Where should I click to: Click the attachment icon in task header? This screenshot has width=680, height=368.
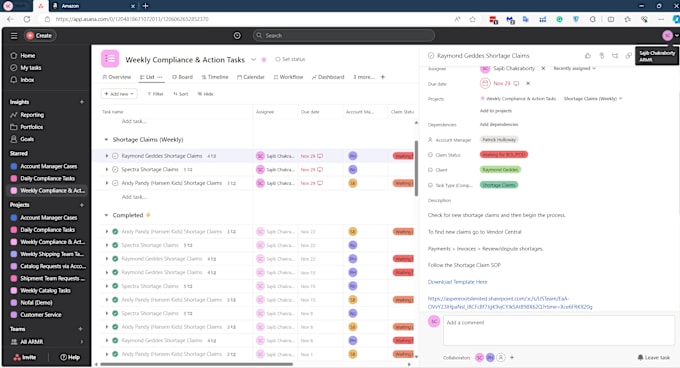(x=602, y=55)
